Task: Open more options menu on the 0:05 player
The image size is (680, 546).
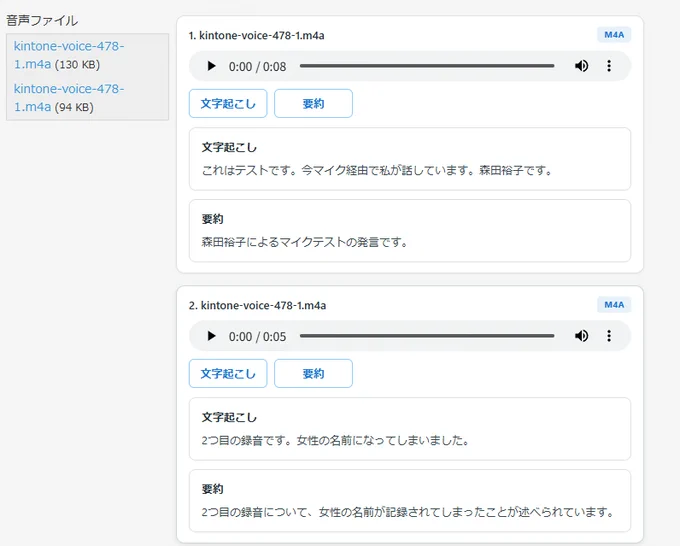Action: [609, 336]
